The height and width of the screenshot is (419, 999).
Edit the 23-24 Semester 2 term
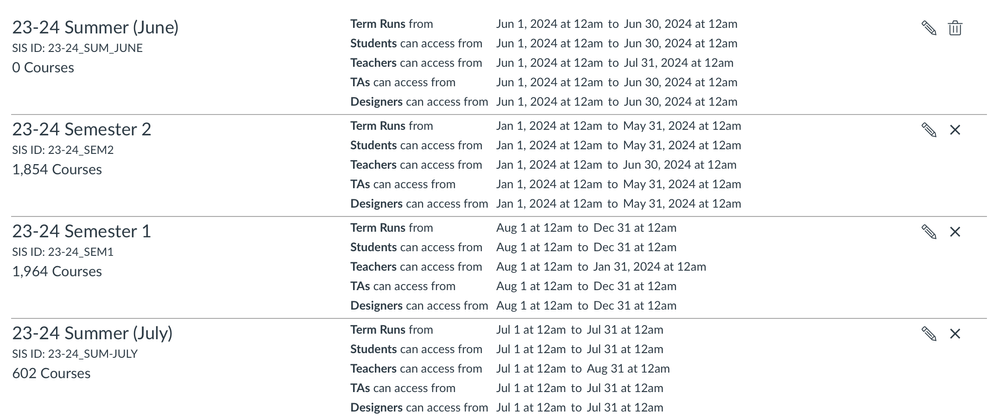coord(929,130)
